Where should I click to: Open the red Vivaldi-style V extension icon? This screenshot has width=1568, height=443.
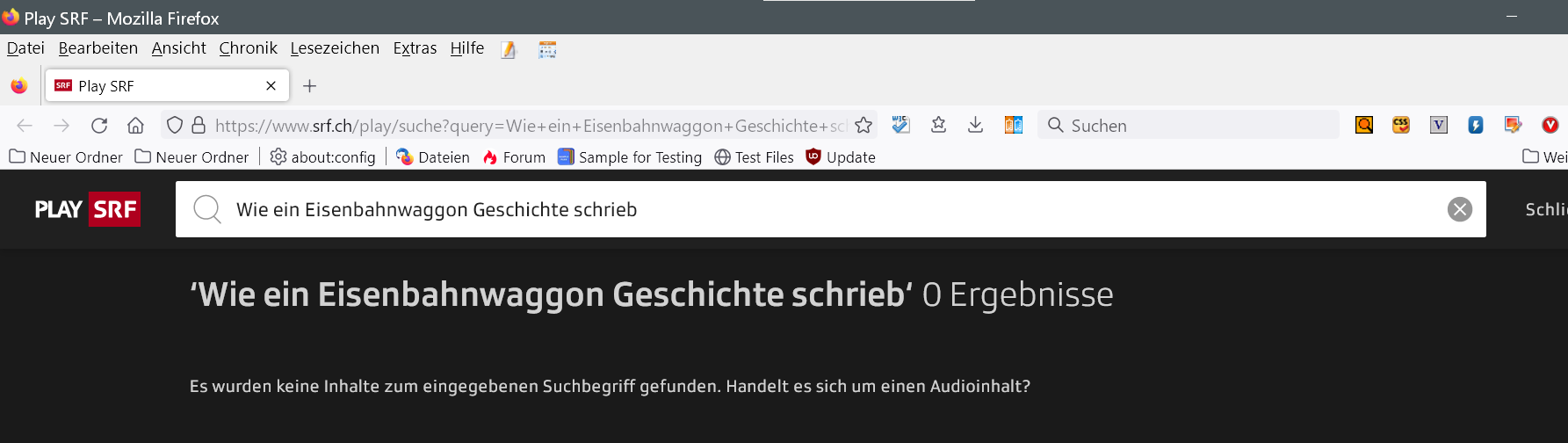click(1550, 126)
